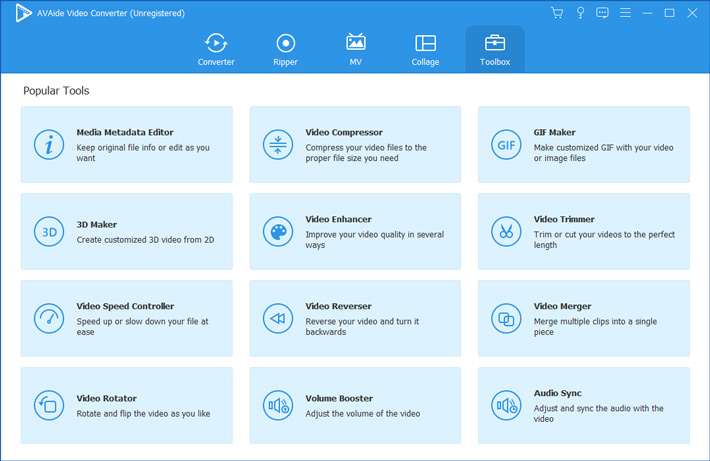Click the Video Trimmer scissors icon
The height and width of the screenshot is (461, 710).
click(x=506, y=232)
